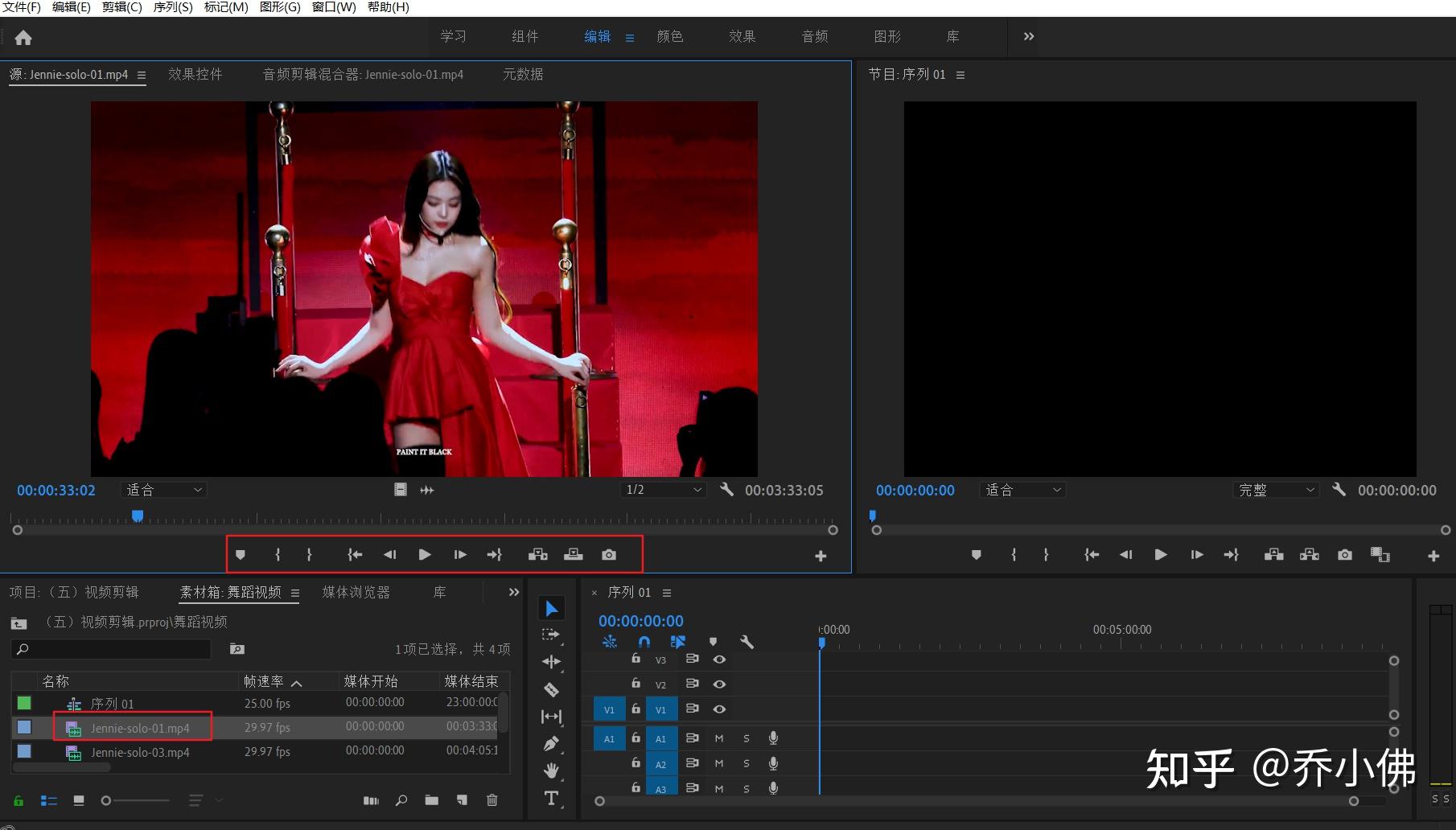Click the Insert button in Source monitor

(x=538, y=555)
